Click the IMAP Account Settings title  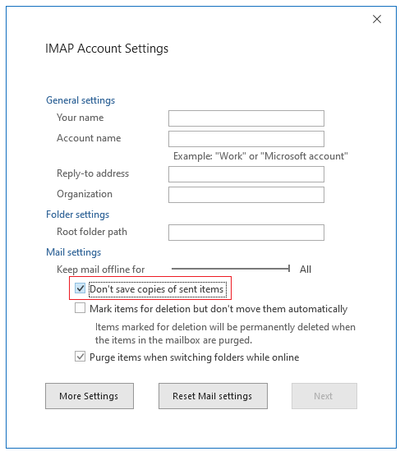point(107,49)
